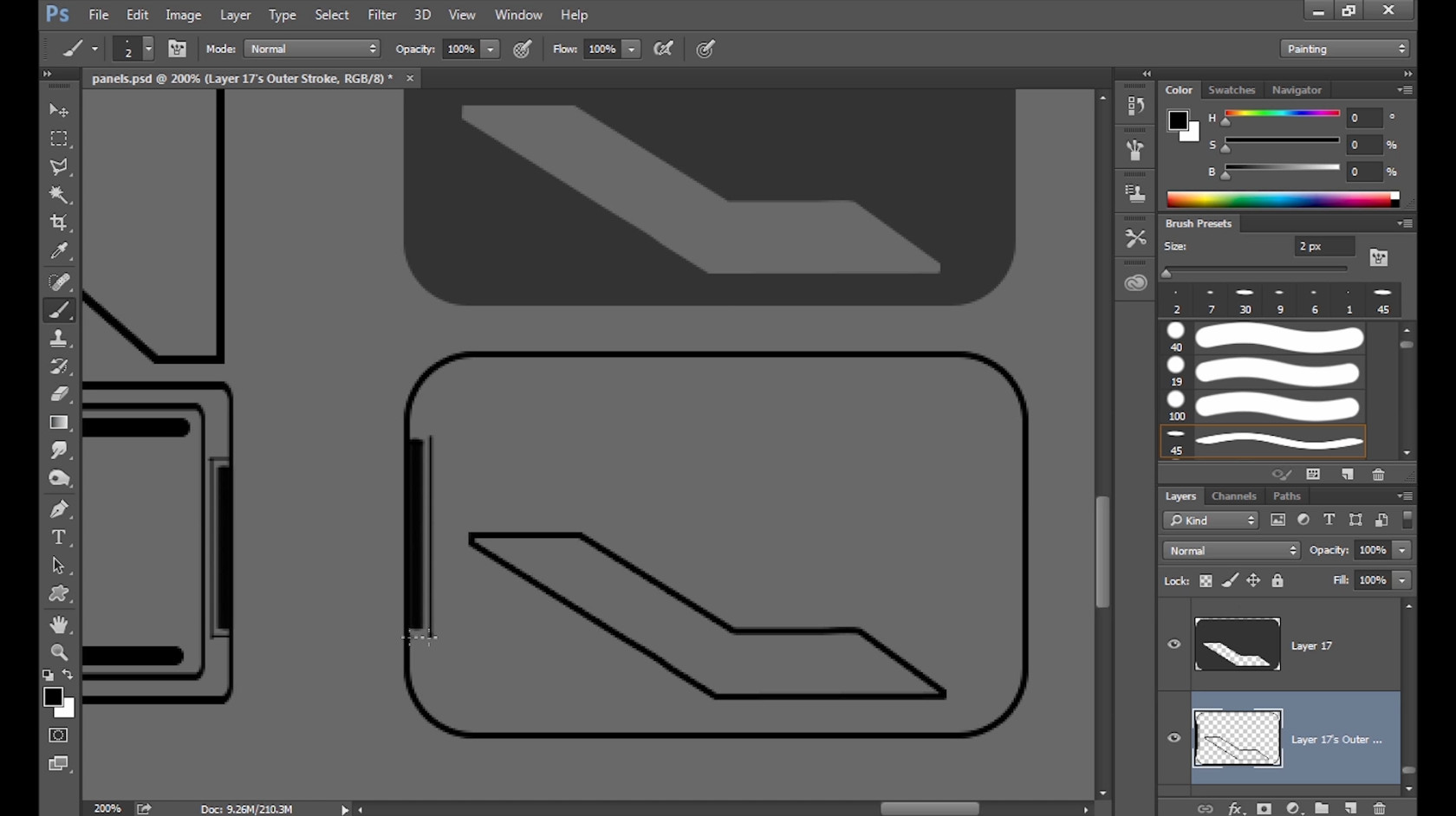
Task: Click the color spectrum ramp bar
Action: pyautogui.click(x=1281, y=200)
